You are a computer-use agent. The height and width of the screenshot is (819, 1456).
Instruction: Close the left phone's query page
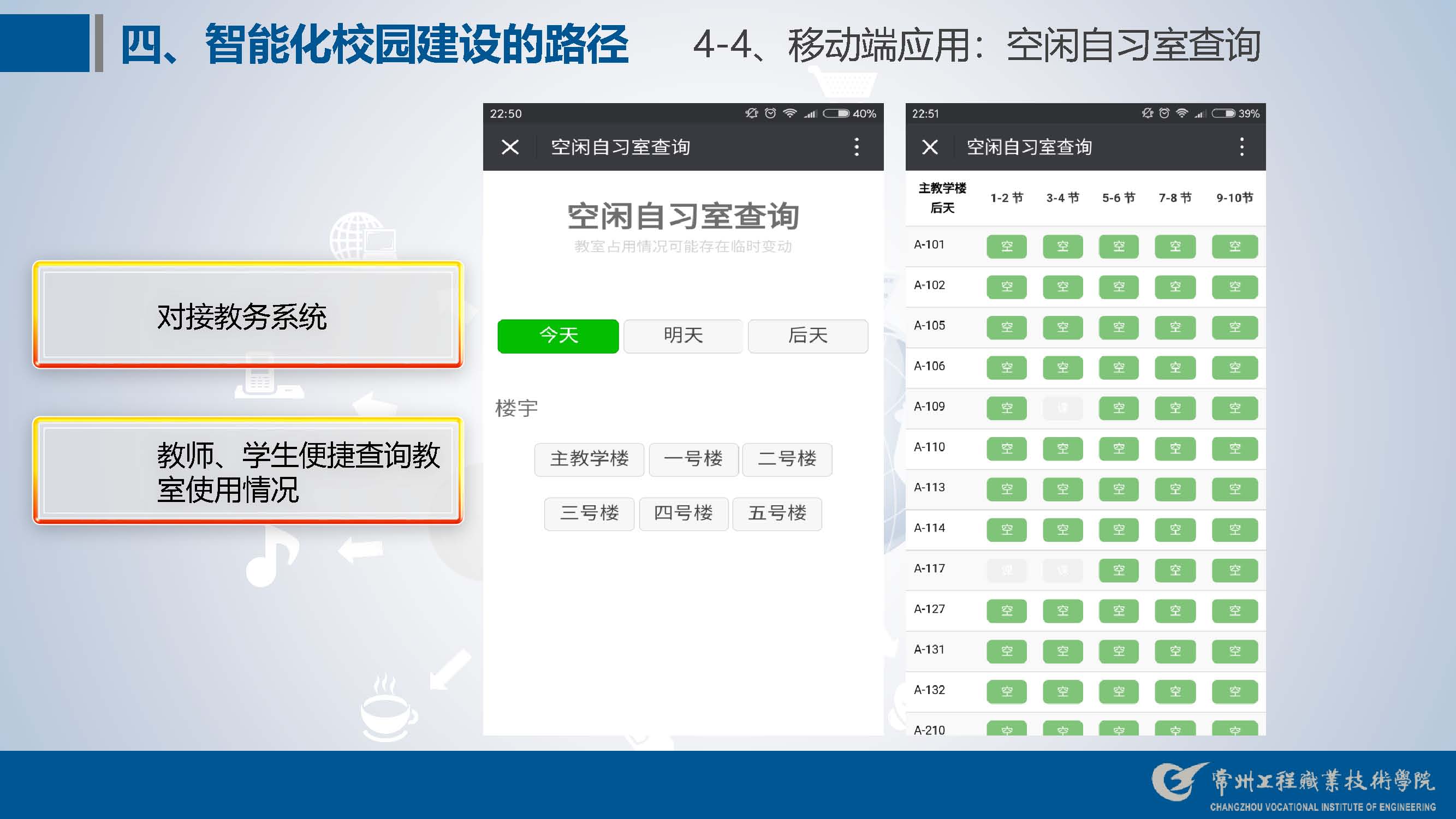point(510,147)
